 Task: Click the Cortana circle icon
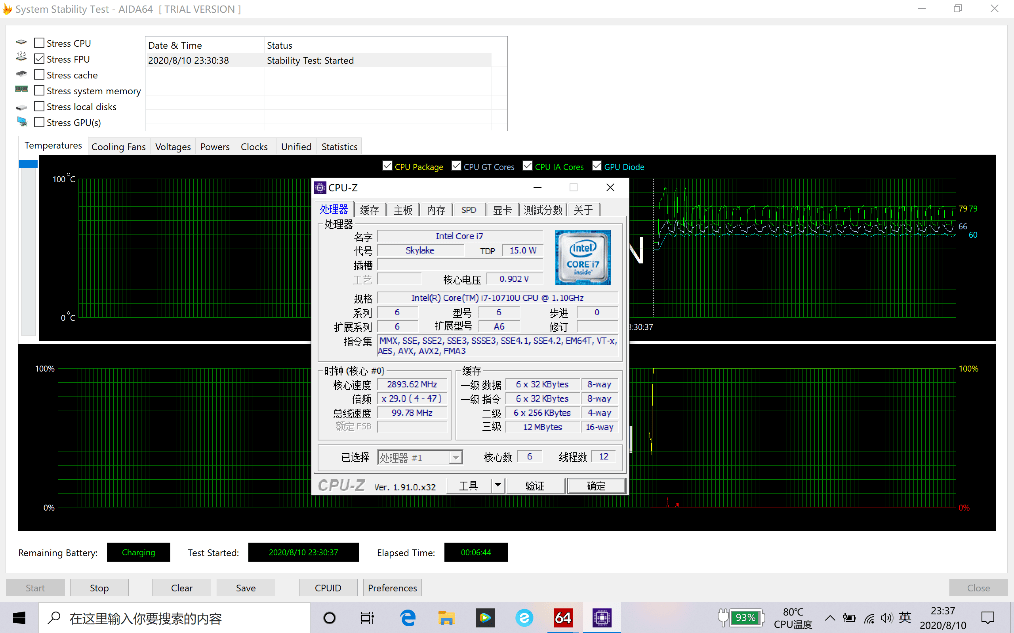tap(330, 618)
